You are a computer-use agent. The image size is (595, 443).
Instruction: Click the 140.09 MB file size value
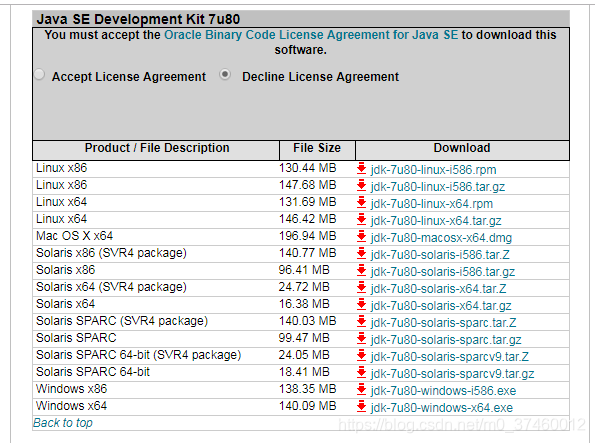pyautogui.click(x=307, y=406)
